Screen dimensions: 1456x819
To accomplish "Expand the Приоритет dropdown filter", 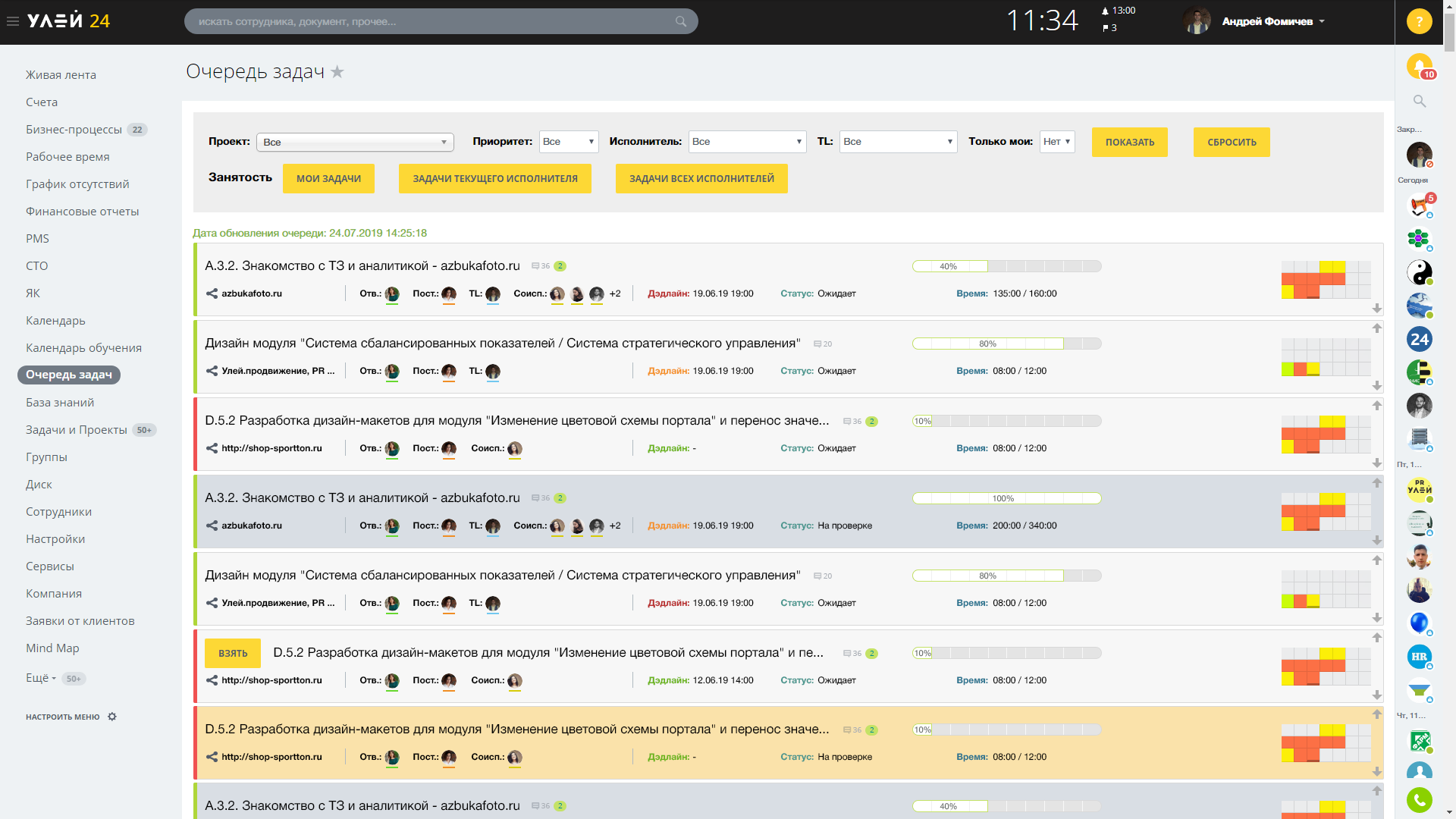I will [567, 141].
